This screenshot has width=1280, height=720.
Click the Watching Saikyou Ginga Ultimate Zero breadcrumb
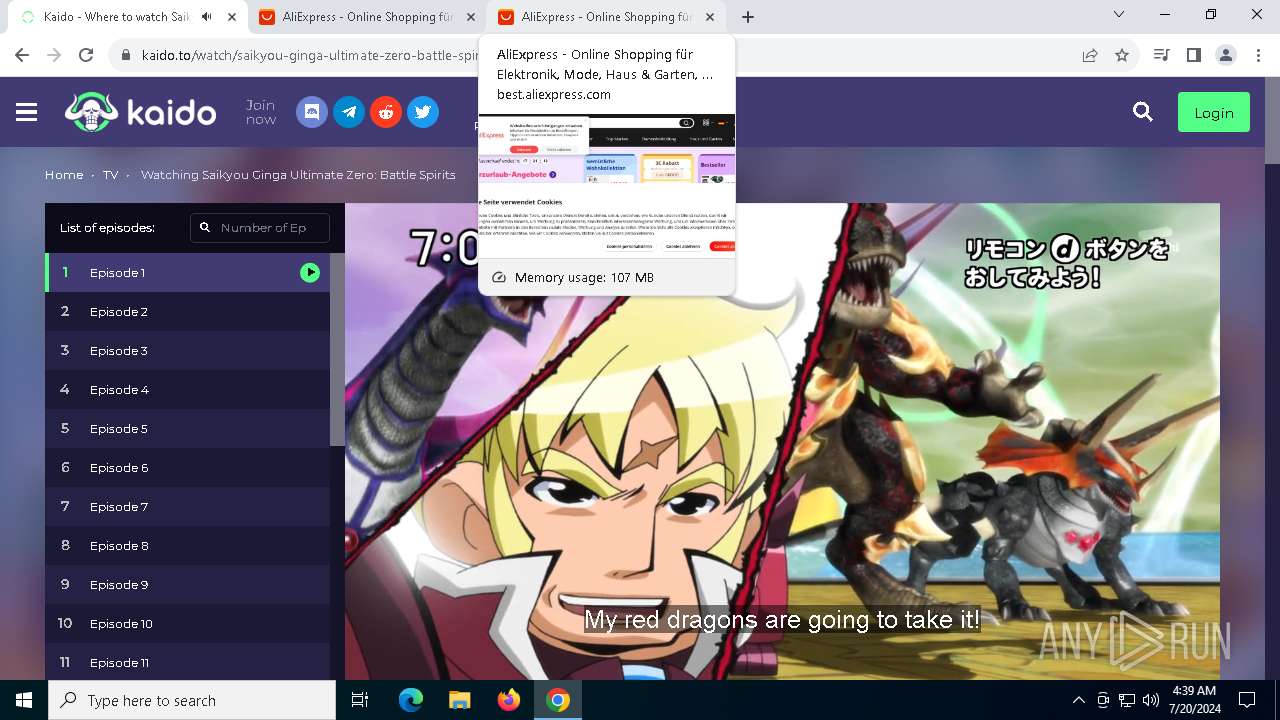(x=298, y=175)
